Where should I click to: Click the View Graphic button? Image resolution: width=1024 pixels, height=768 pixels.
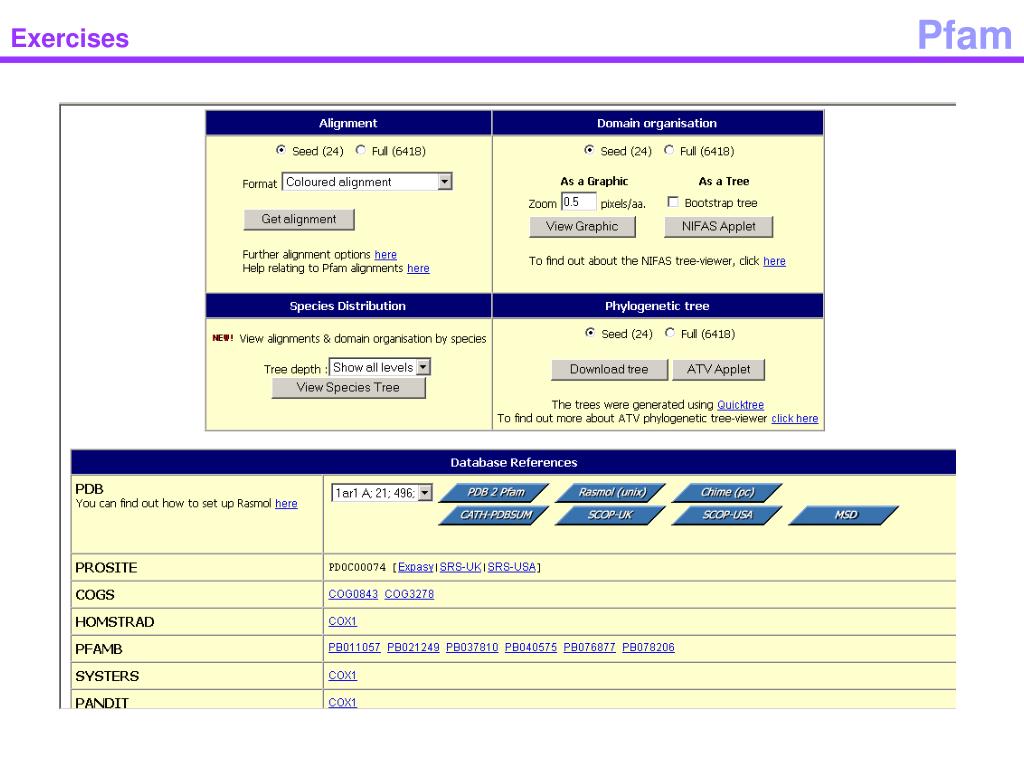click(x=582, y=227)
